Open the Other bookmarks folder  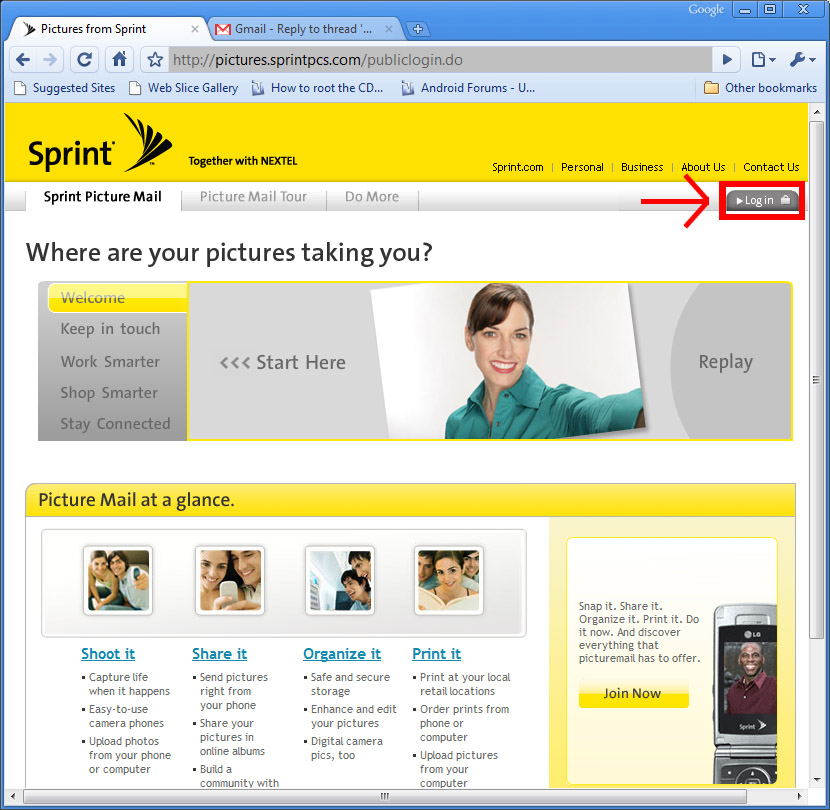coord(760,88)
